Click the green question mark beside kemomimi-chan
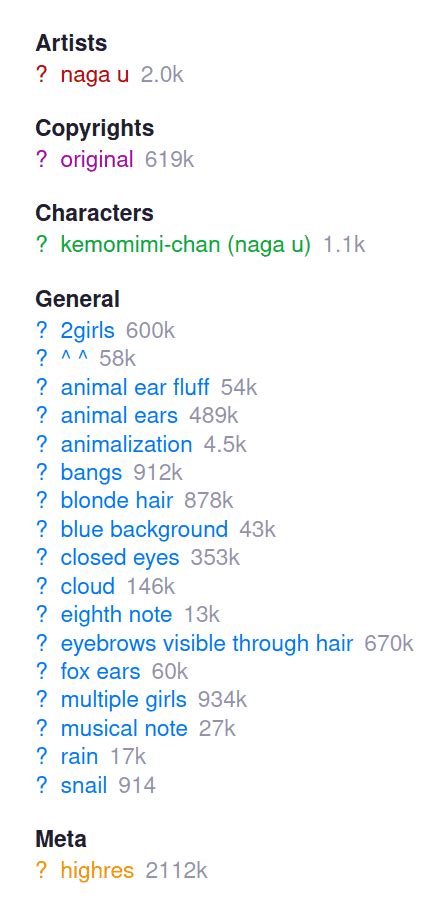The height and width of the screenshot is (916, 445). (41, 245)
